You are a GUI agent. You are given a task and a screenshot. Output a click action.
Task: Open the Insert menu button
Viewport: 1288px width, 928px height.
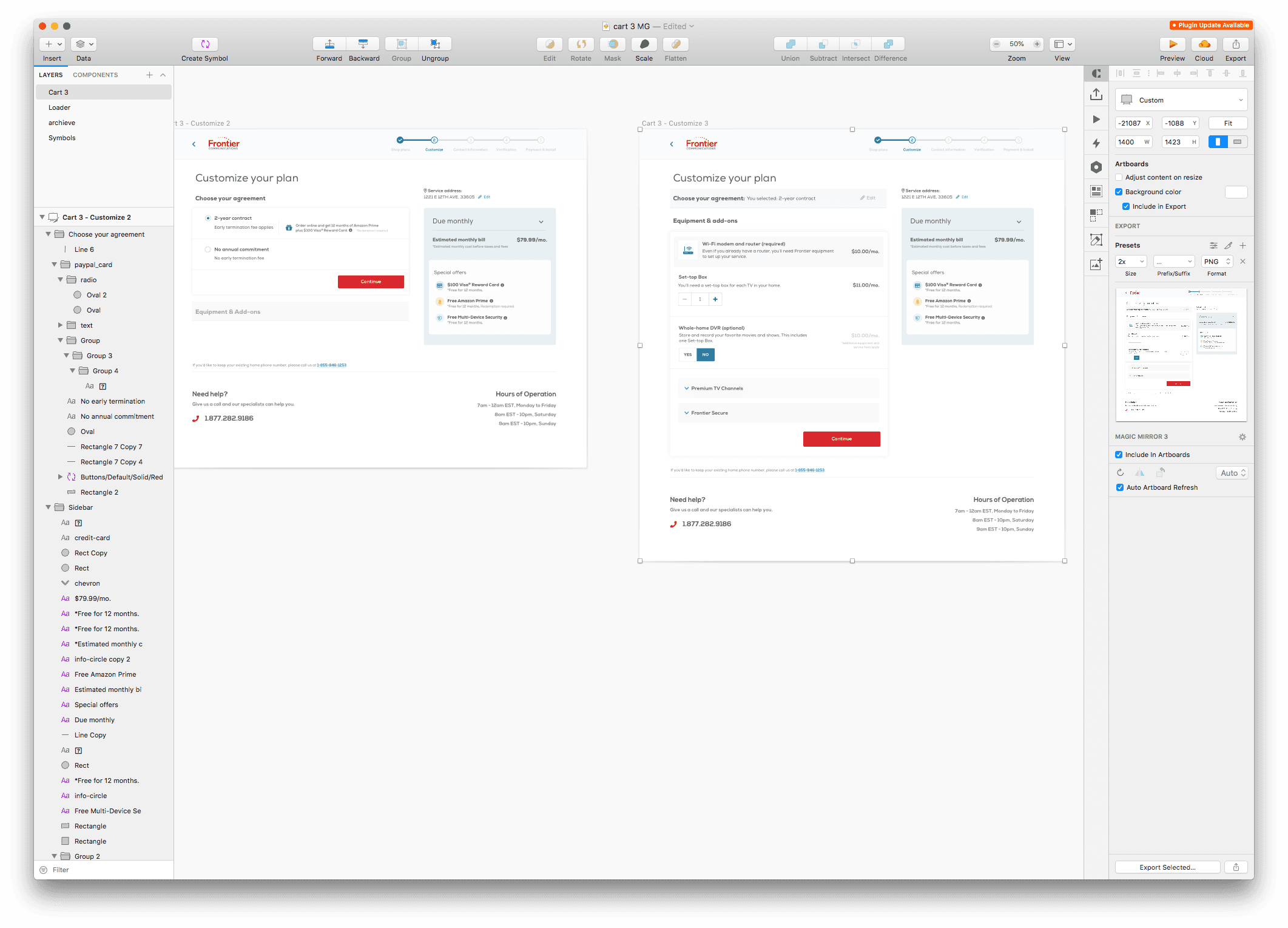point(52,44)
